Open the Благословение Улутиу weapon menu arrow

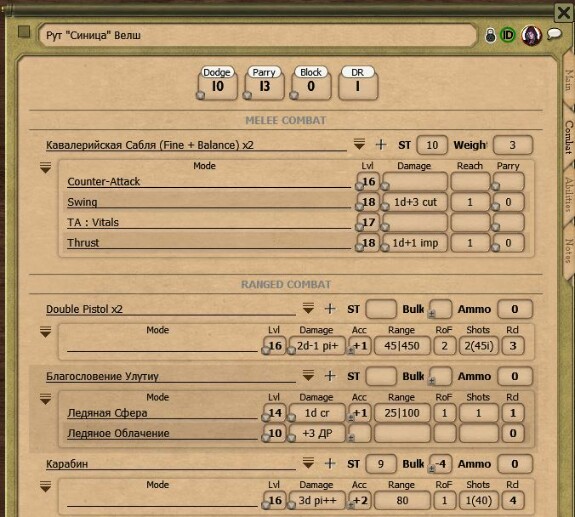[x=308, y=375]
